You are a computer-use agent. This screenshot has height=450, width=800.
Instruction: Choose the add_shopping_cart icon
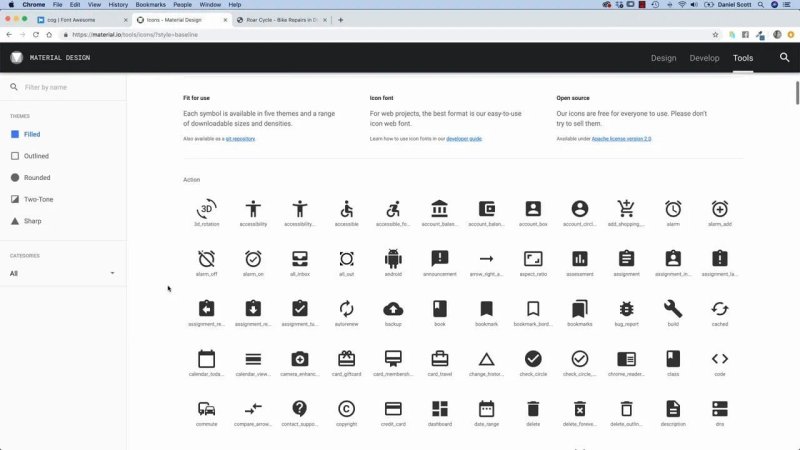[x=626, y=209]
